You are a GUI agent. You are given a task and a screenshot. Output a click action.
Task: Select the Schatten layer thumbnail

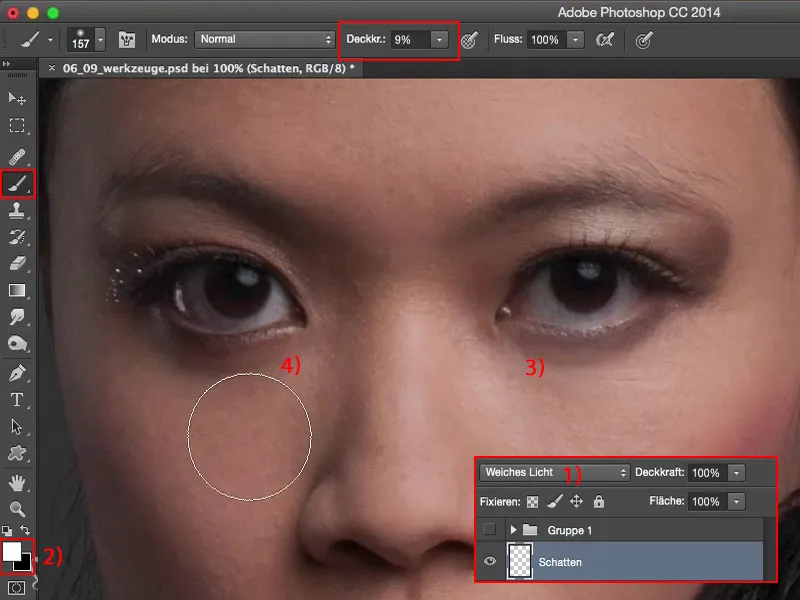click(x=519, y=562)
